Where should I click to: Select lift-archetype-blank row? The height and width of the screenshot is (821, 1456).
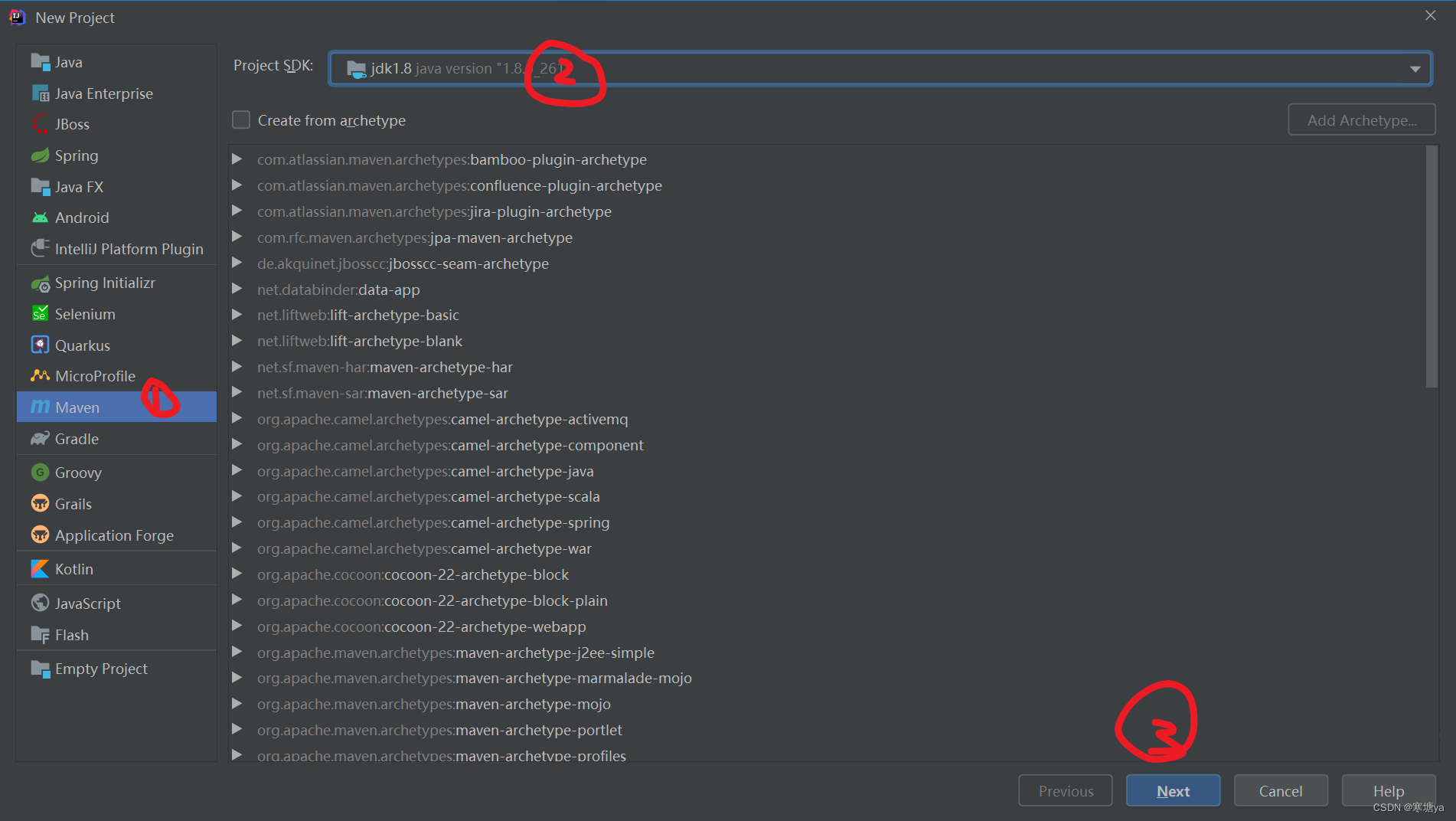827,341
